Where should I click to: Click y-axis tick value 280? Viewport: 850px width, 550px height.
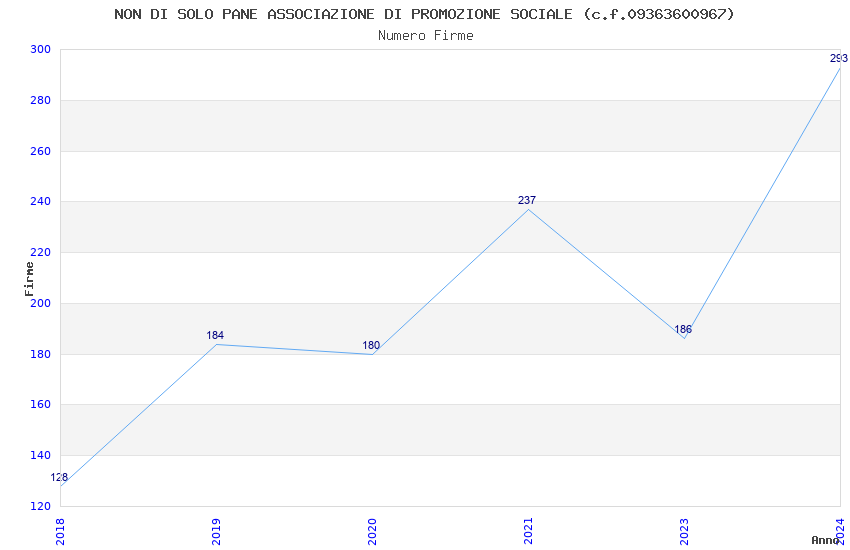(x=41, y=101)
